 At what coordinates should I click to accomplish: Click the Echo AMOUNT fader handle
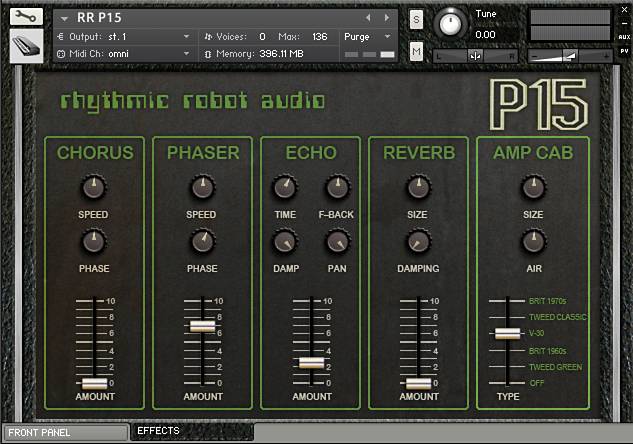coord(311,363)
